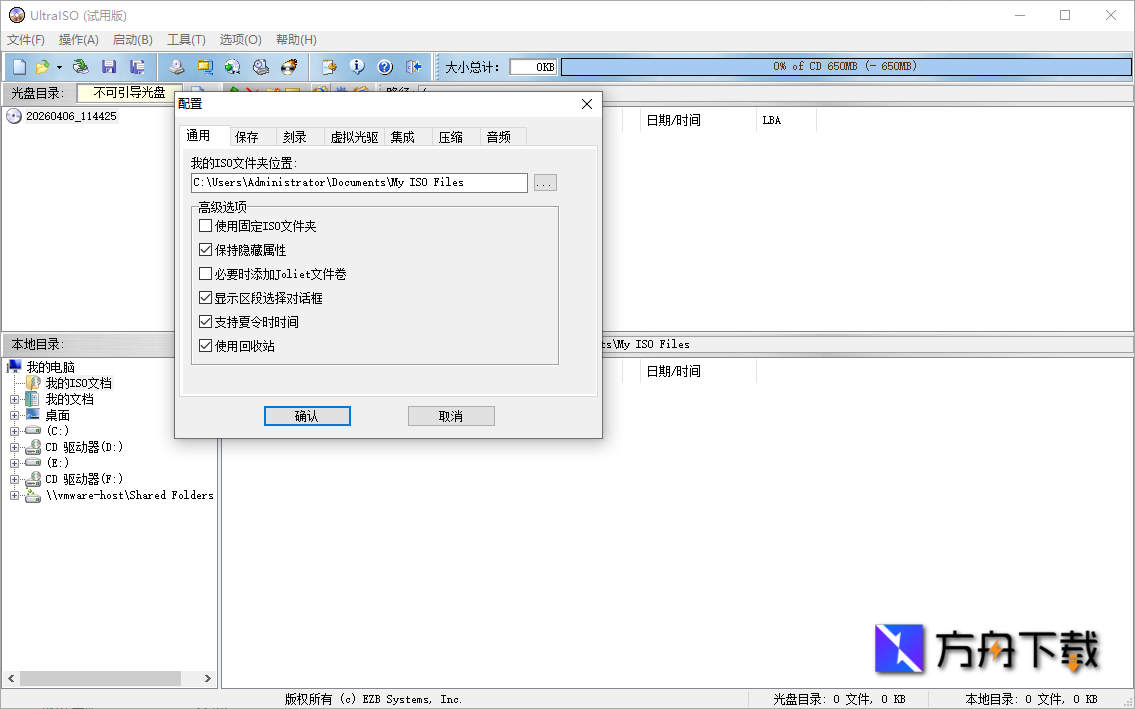Screen dimensions: 1135x709
Task: Uncheck 保持隐藏属性 option
Action: [x=206, y=249]
